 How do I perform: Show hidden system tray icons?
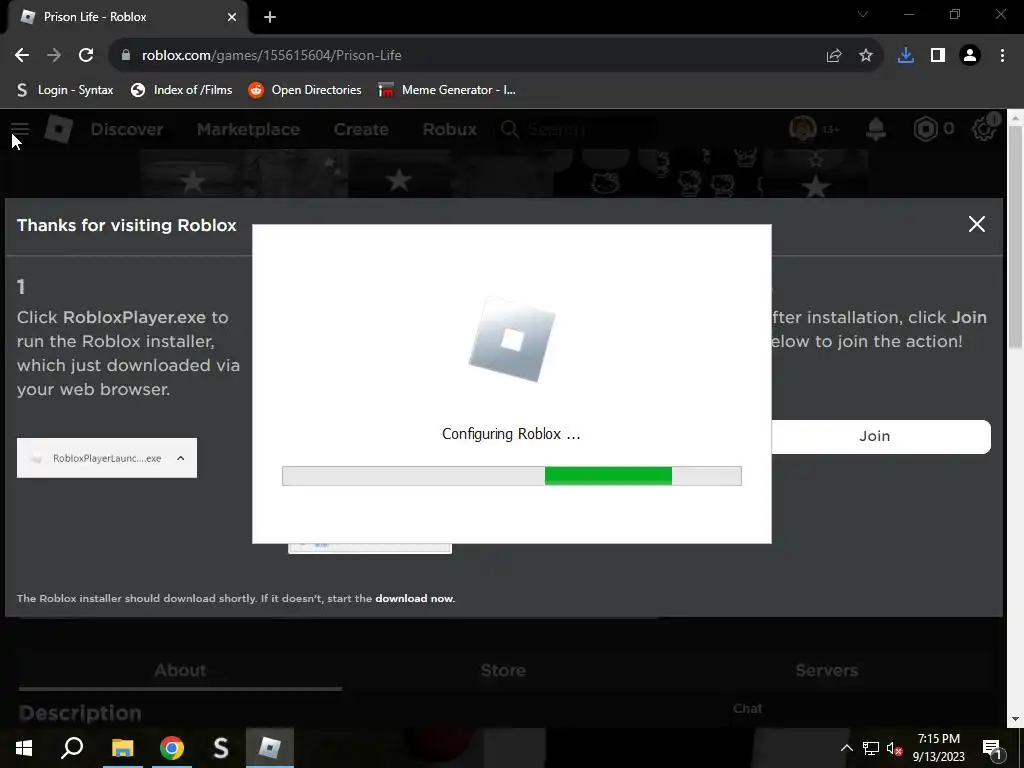click(x=846, y=748)
